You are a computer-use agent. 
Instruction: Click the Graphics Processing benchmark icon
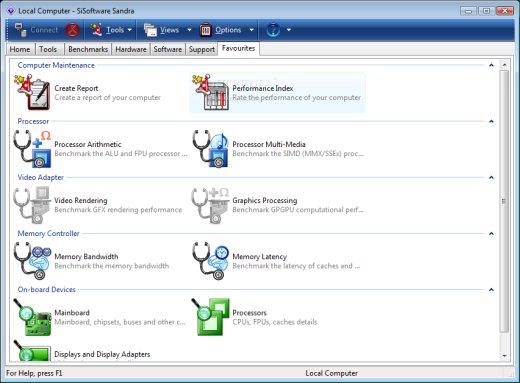click(210, 205)
